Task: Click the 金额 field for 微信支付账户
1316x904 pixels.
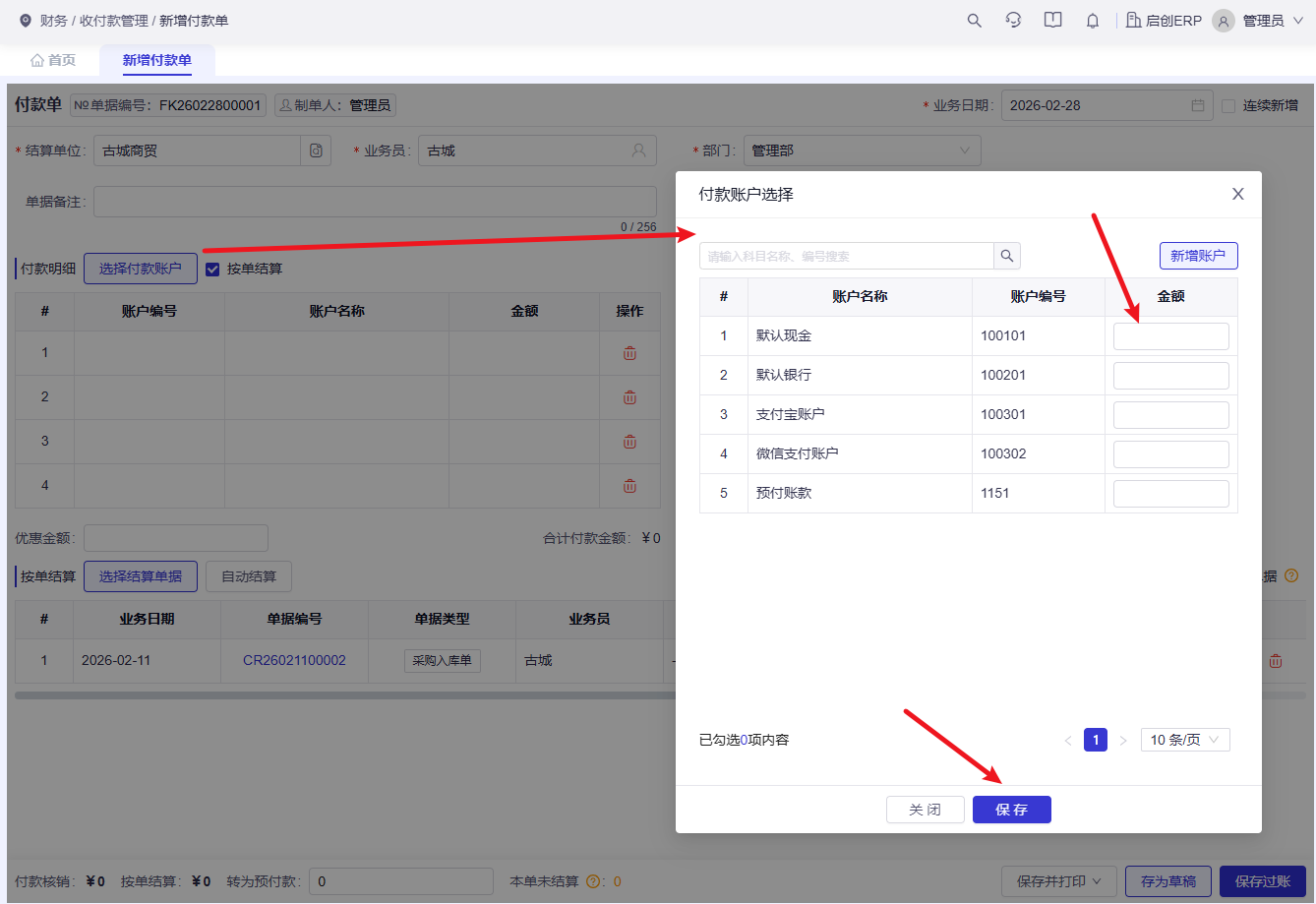Action: click(x=1171, y=454)
